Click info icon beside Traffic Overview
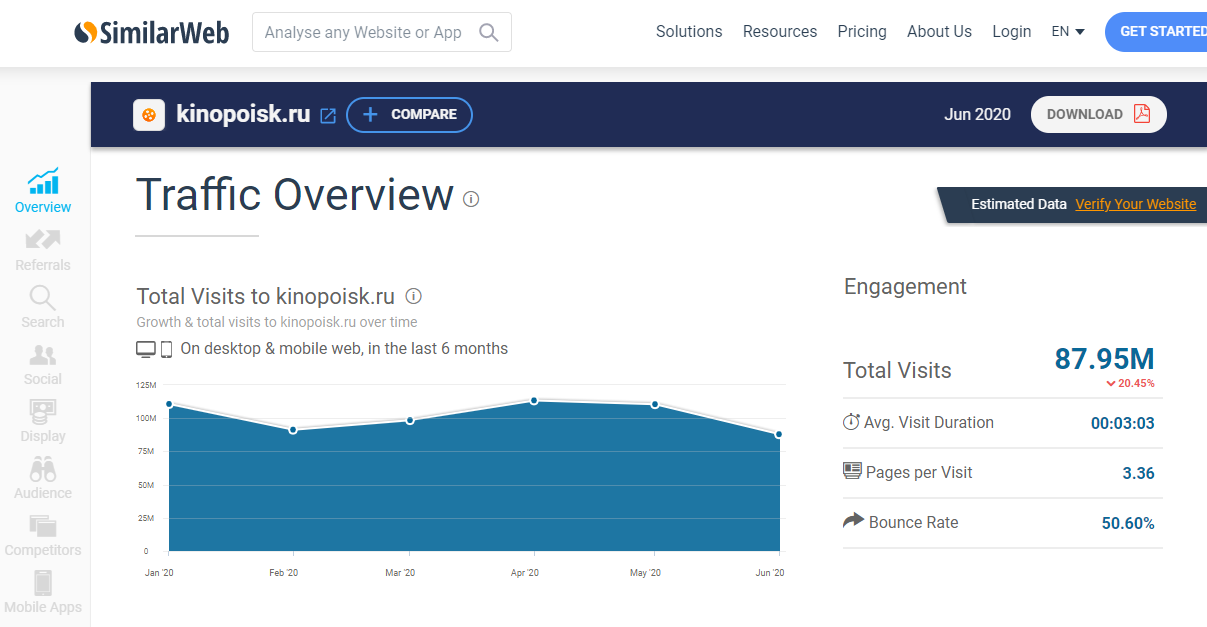 coord(471,199)
